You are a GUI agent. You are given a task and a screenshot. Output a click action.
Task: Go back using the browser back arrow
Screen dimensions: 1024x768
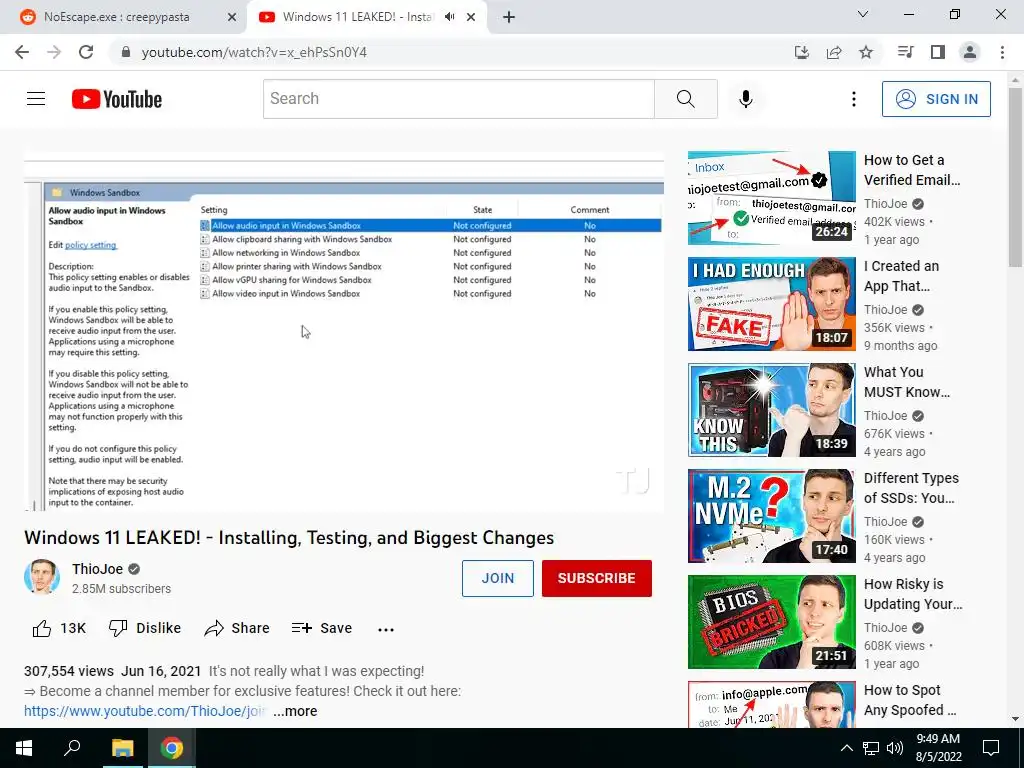[x=22, y=52]
